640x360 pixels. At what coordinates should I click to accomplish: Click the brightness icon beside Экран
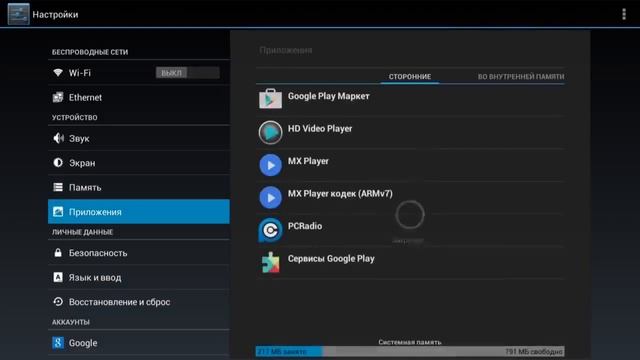coord(58,163)
